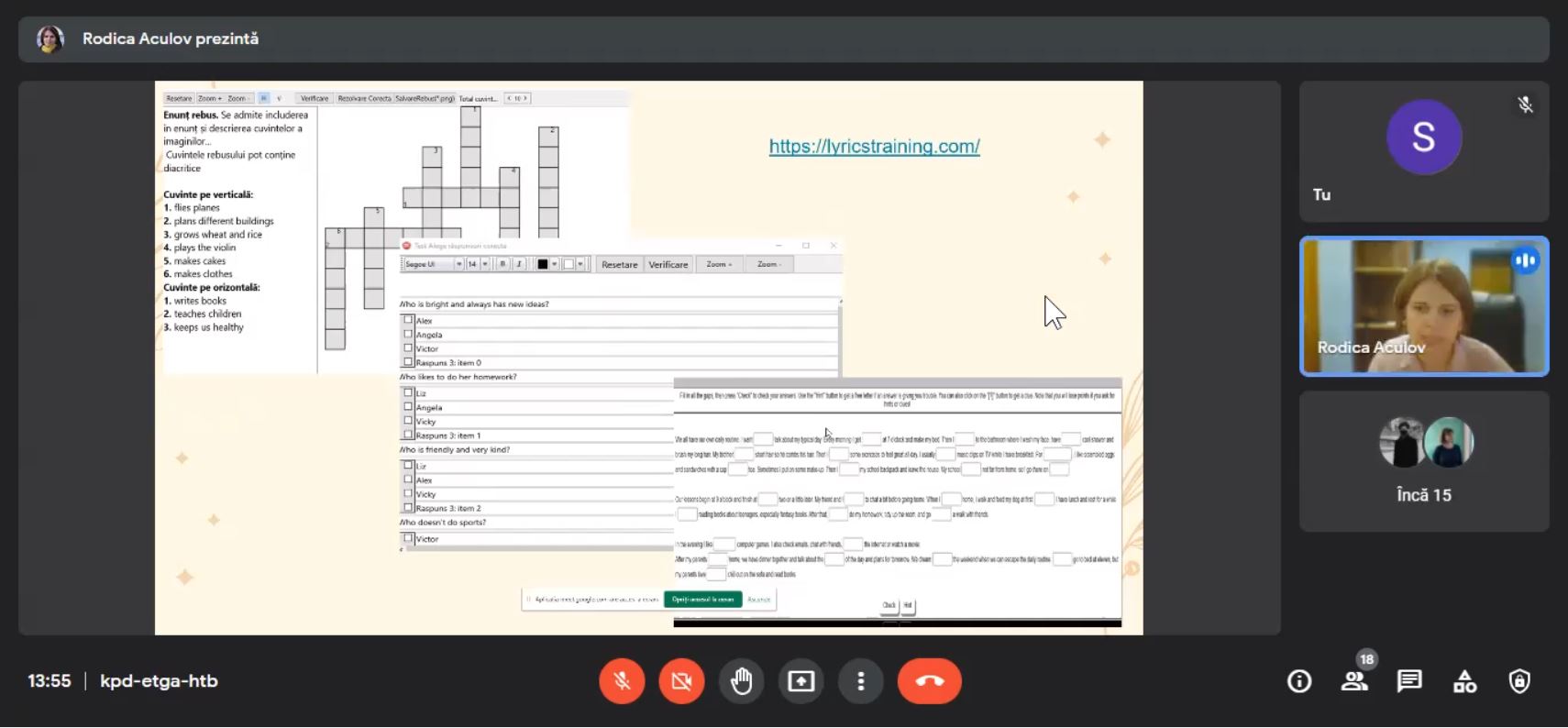
Task: Open the chat panel
Action: (1409, 681)
